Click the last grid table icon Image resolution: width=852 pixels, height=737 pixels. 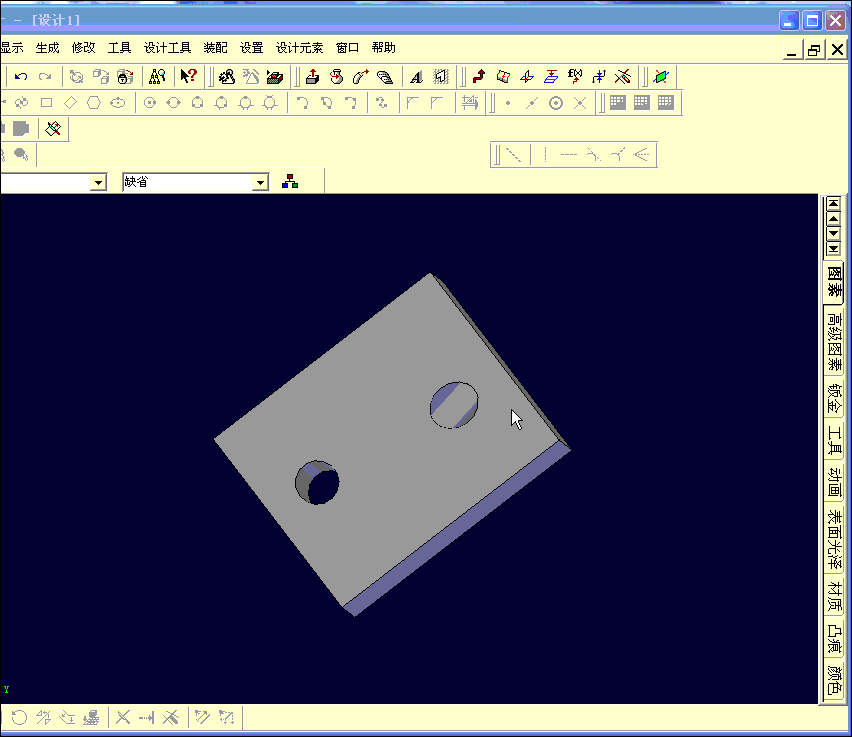666,103
